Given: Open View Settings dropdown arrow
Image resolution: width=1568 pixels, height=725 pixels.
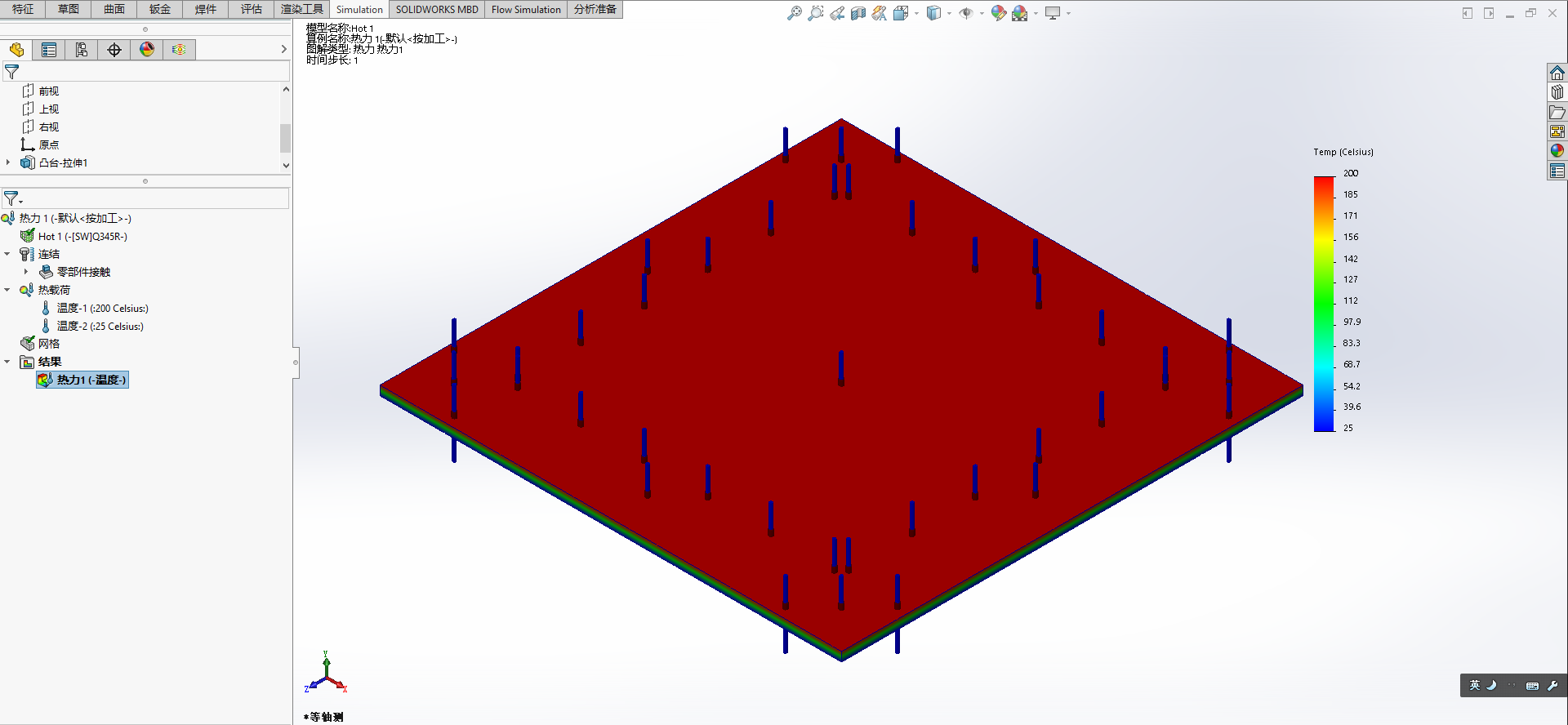Looking at the screenshot, I should [x=1068, y=13].
